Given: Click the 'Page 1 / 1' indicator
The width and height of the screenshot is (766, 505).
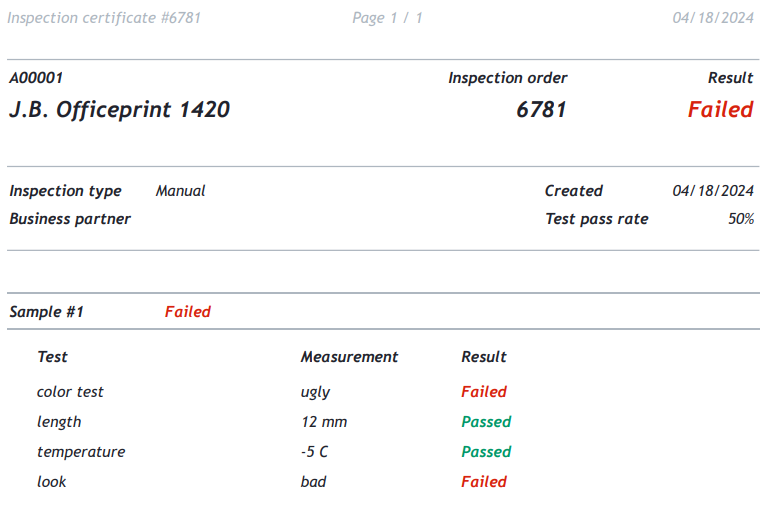Looking at the screenshot, I should pos(387,18).
